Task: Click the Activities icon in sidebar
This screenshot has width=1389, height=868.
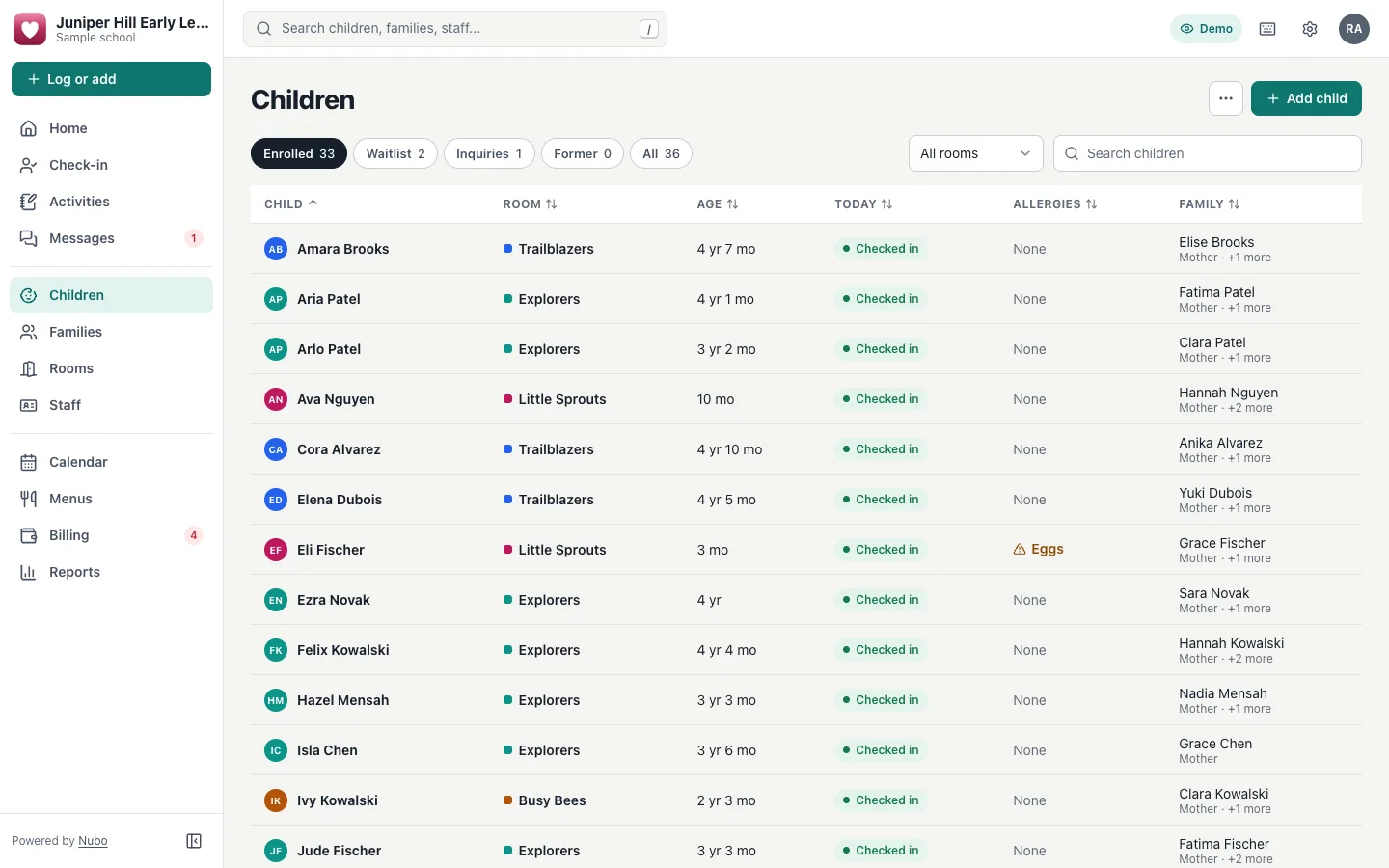Action: click(x=29, y=202)
